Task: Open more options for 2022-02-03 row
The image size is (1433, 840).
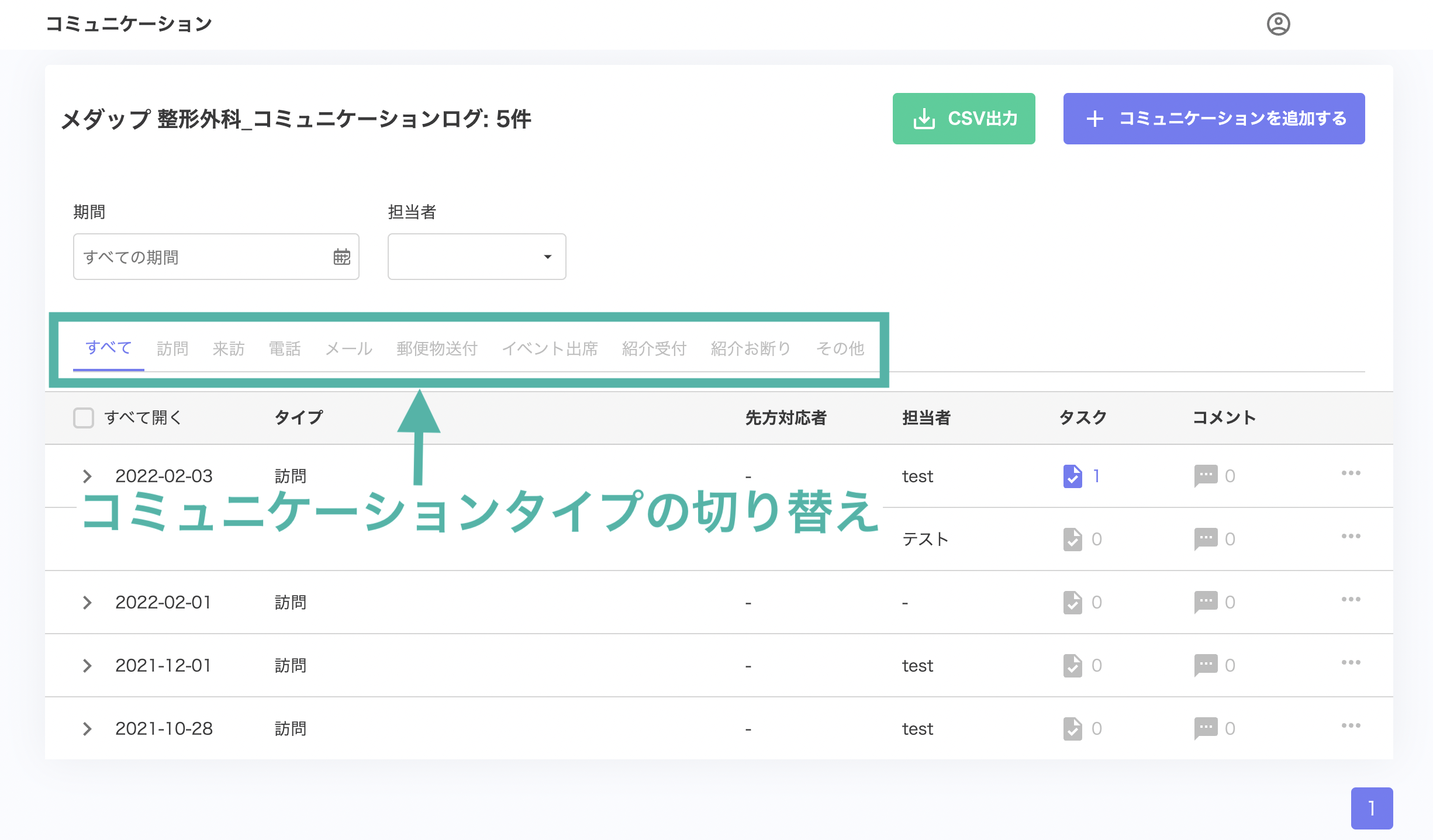Action: [1351, 473]
